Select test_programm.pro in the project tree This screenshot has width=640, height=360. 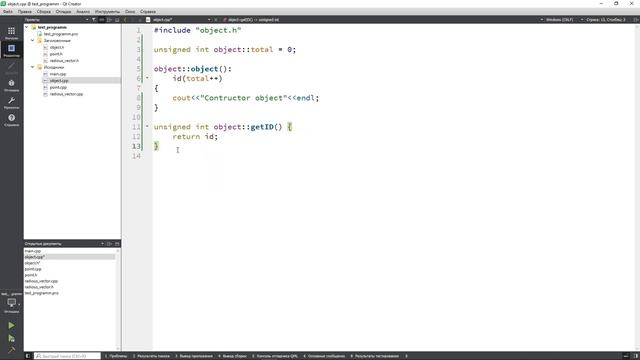click(61, 34)
